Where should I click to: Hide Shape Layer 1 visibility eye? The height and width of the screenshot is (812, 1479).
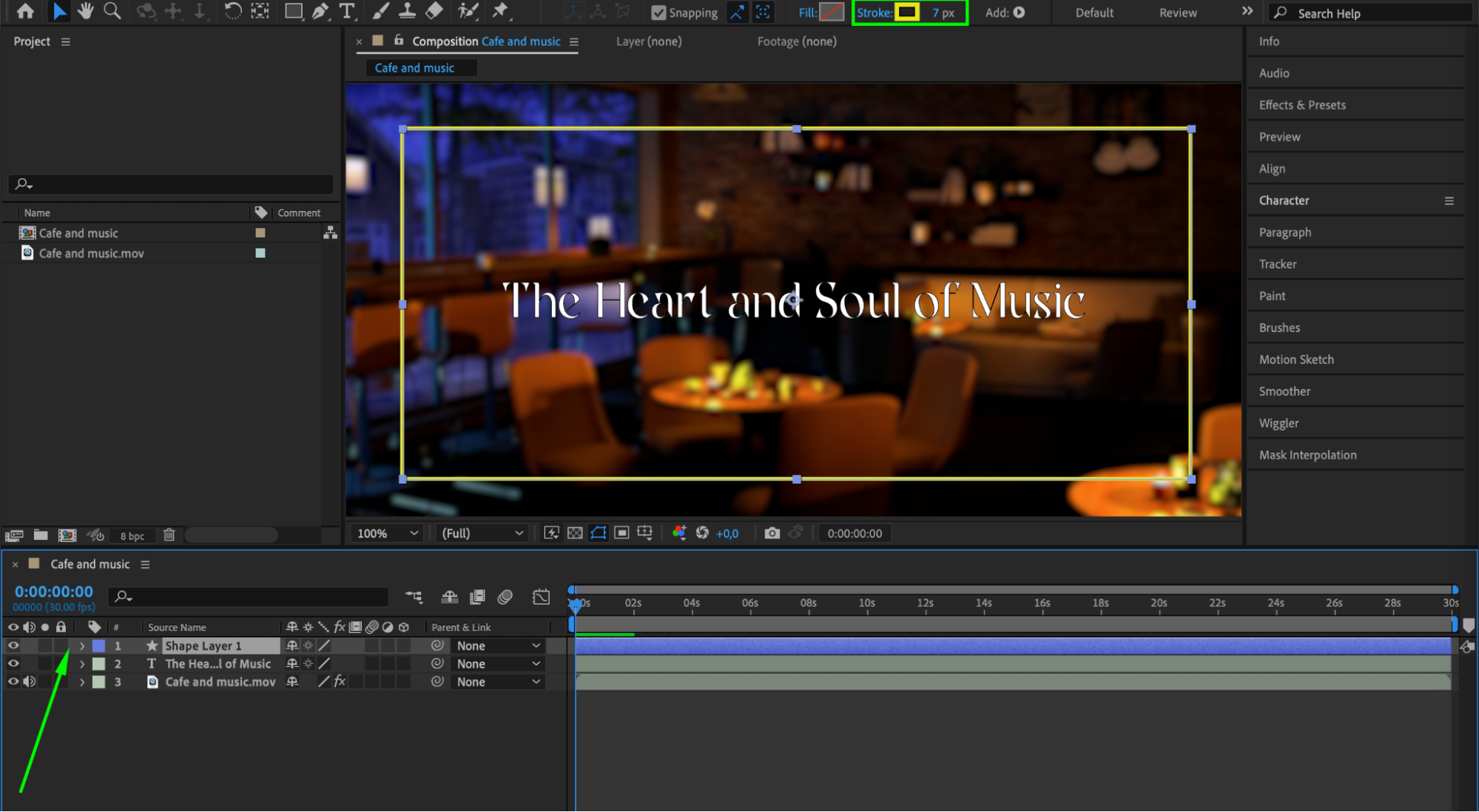click(x=13, y=646)
